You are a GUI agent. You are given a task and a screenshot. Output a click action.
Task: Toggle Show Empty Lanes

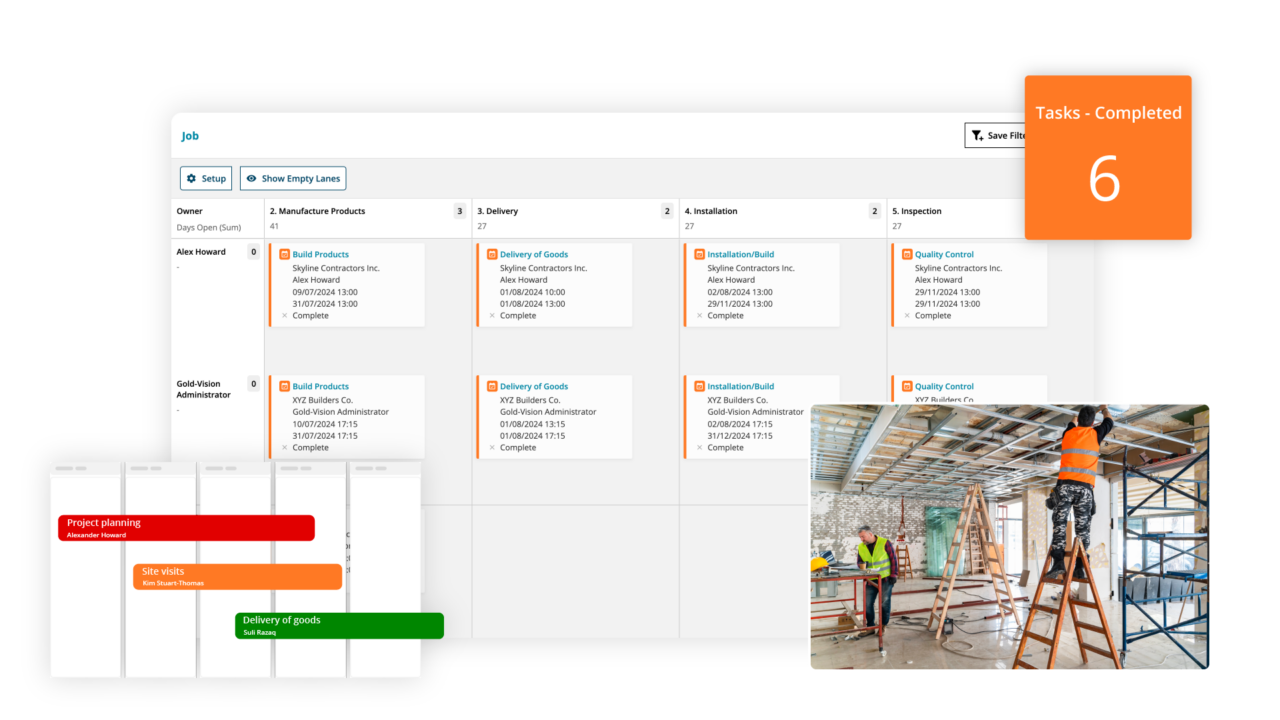tap(293, 179)
